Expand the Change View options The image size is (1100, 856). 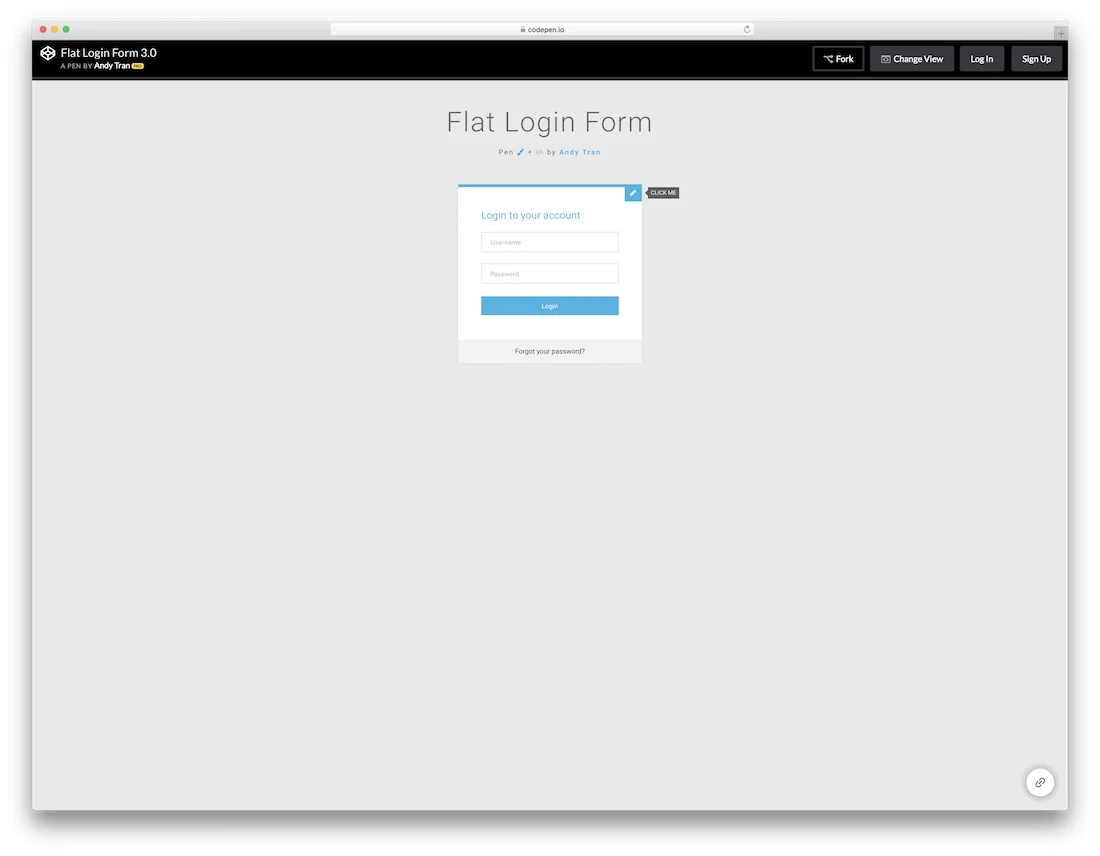pos(911,58)
